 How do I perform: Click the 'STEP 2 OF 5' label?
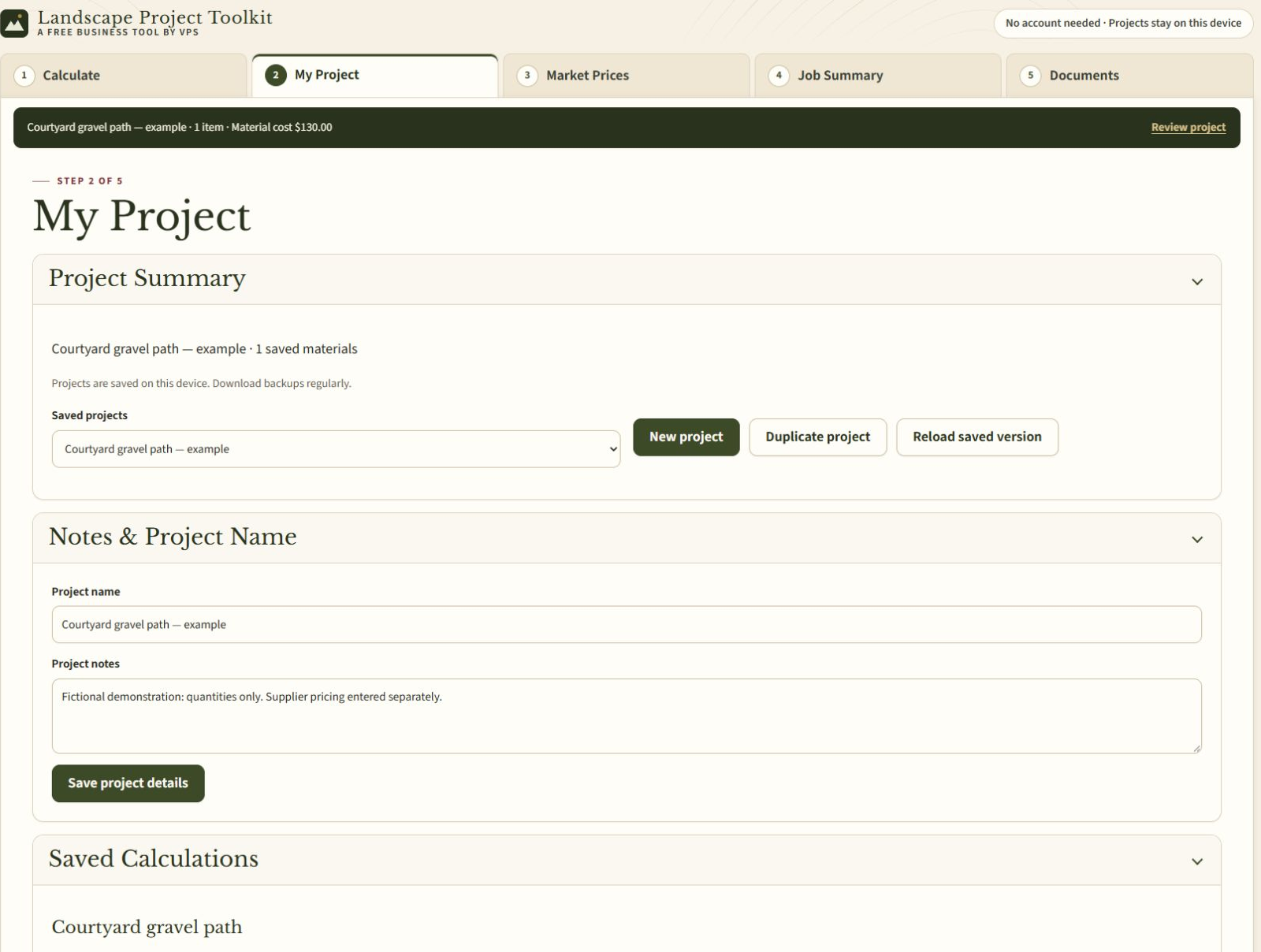pyautogui.click(x=90, y=180)
